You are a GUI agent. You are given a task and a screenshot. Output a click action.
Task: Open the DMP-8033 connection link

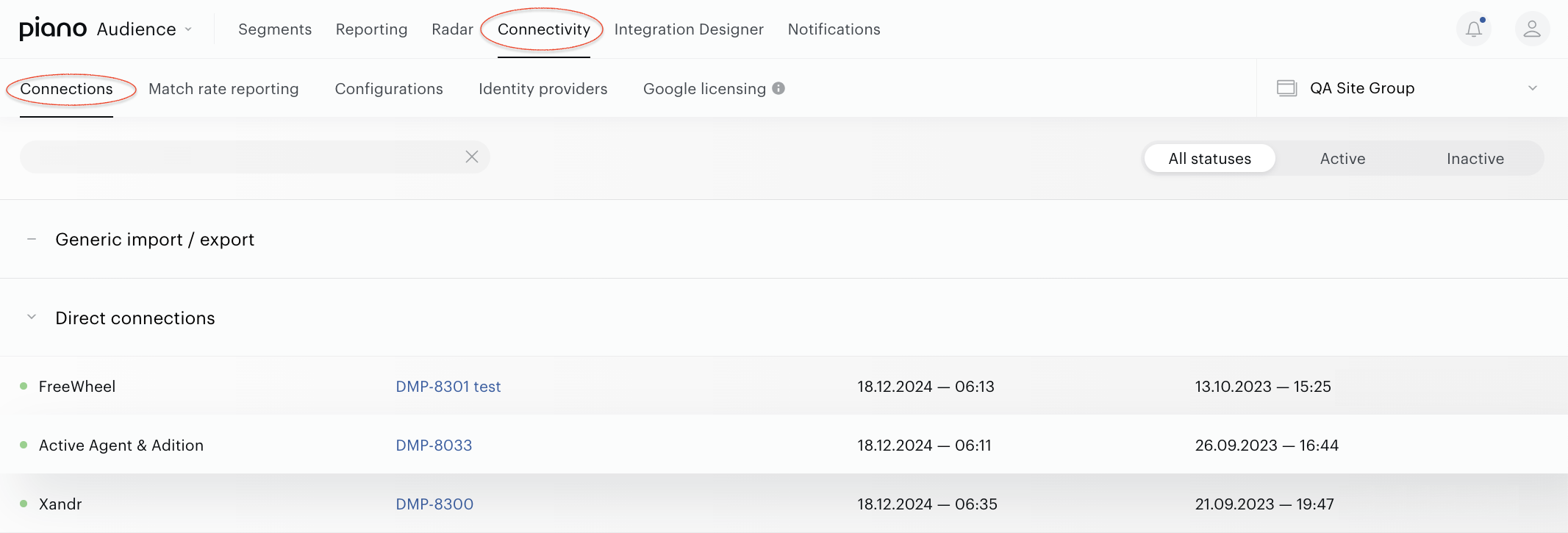coord(434,445)
